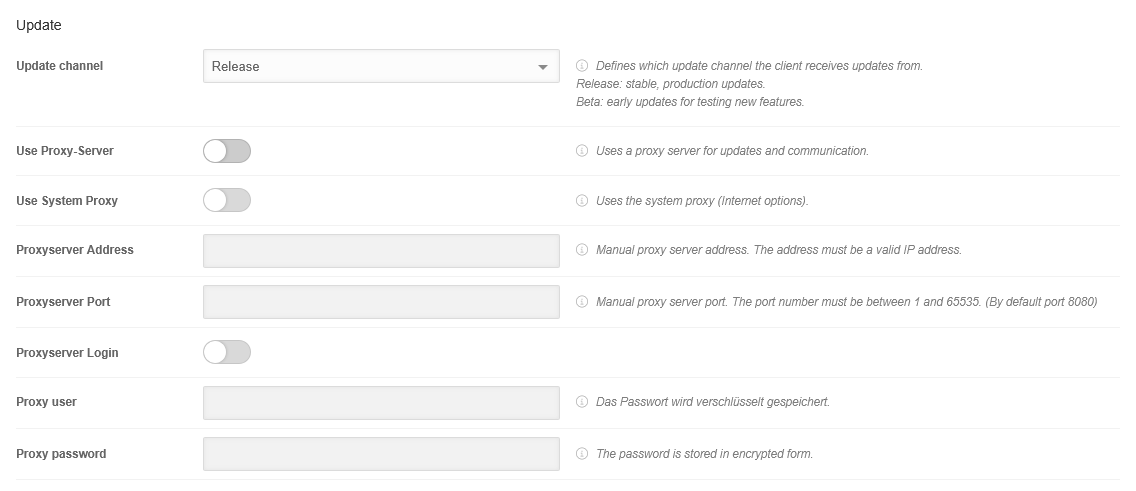Click info icon beside Proxy password hint
Viewport: 1136px width, 491px height.
[582, 454]
